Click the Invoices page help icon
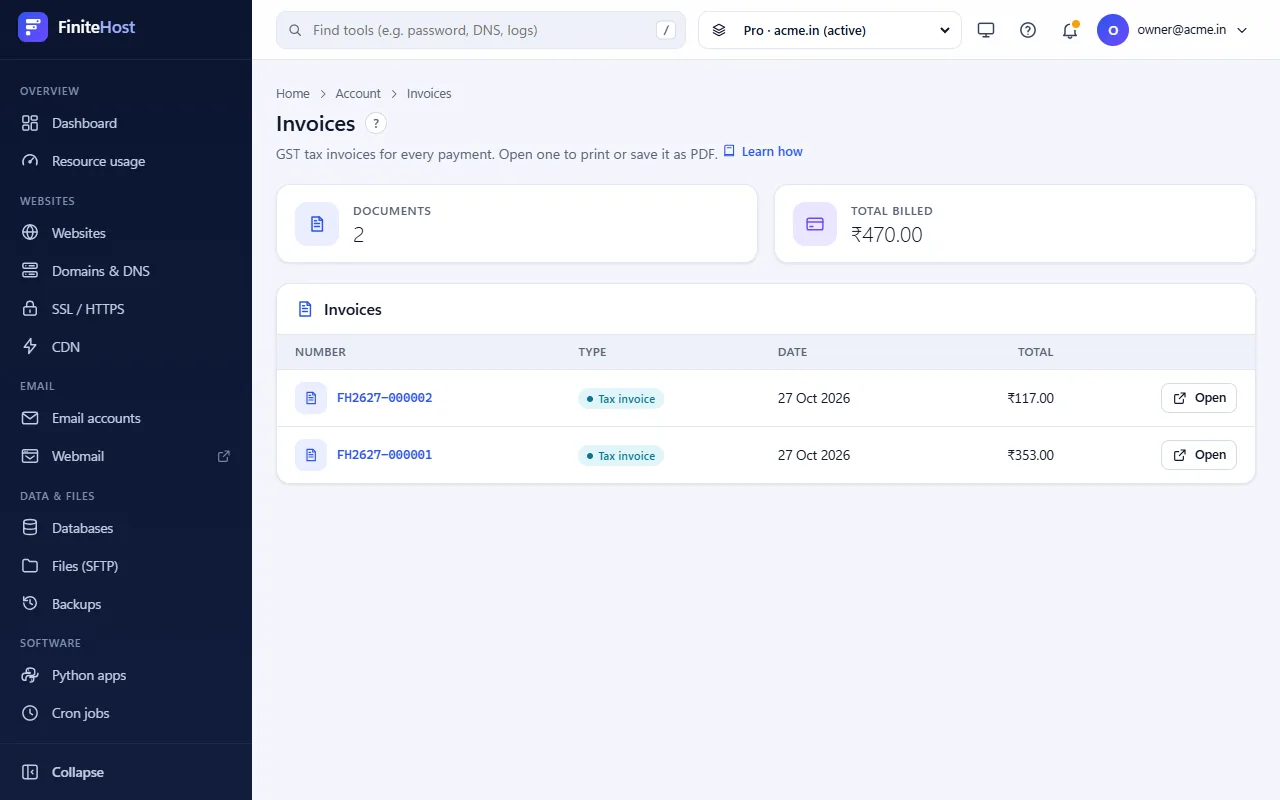Viewport: 1280px width, 800px height. (375, 124)
